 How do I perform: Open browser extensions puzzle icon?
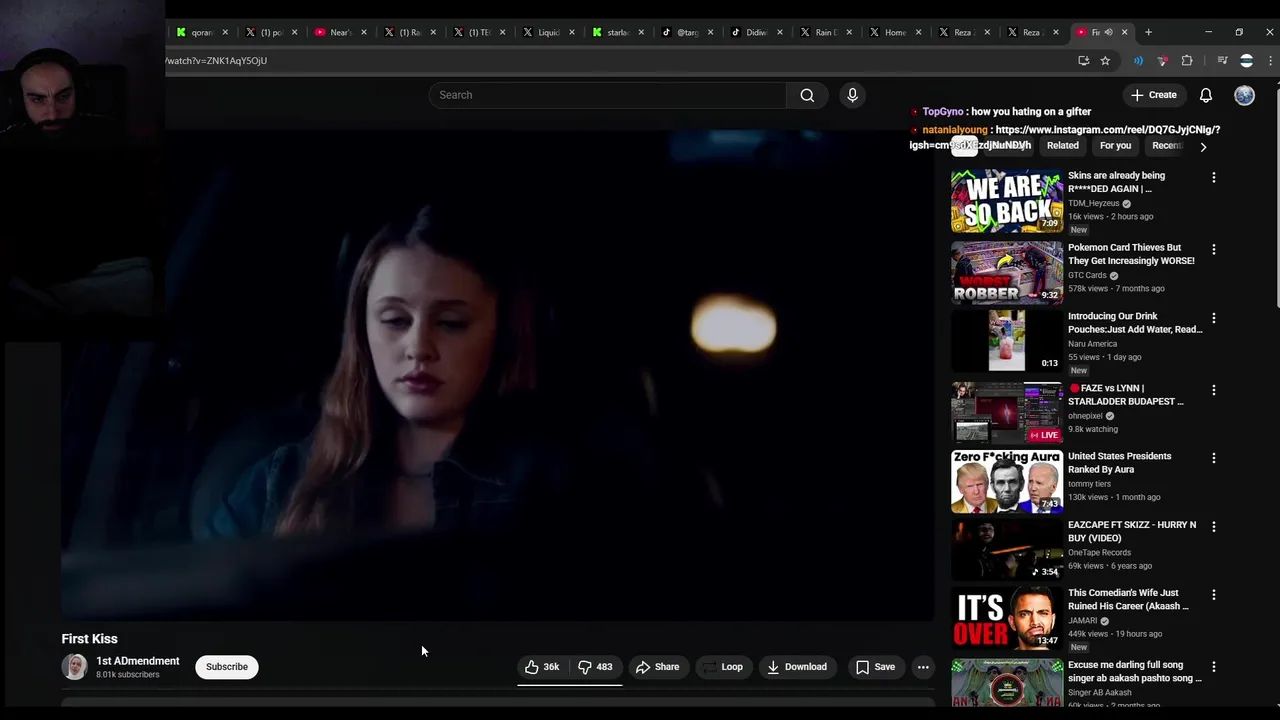[x=1187, y=61]
